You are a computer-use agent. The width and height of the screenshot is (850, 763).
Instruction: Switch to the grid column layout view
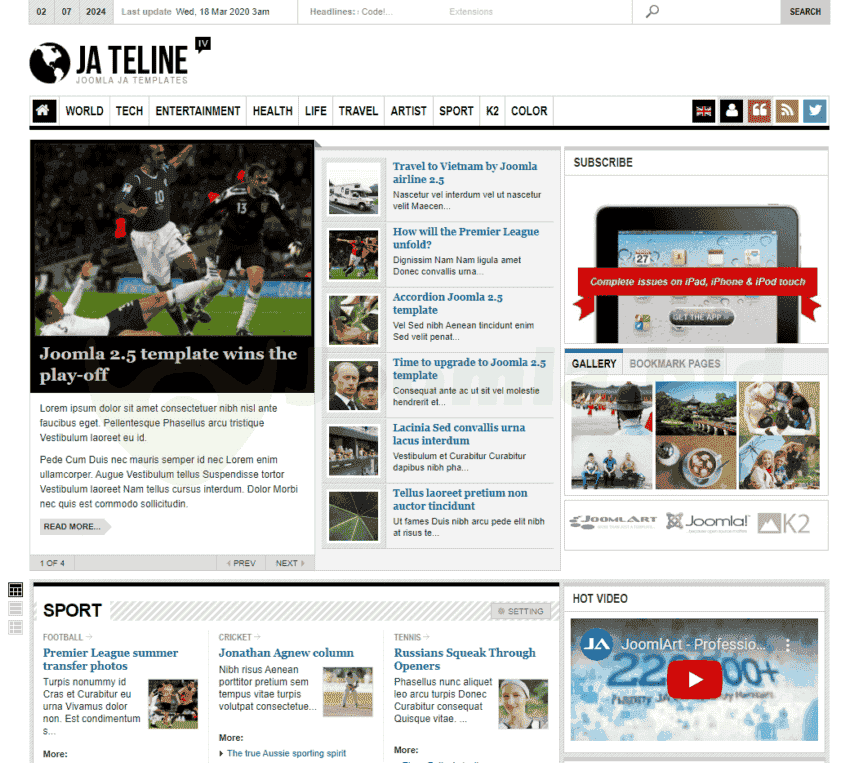click(x=15, y=590)
